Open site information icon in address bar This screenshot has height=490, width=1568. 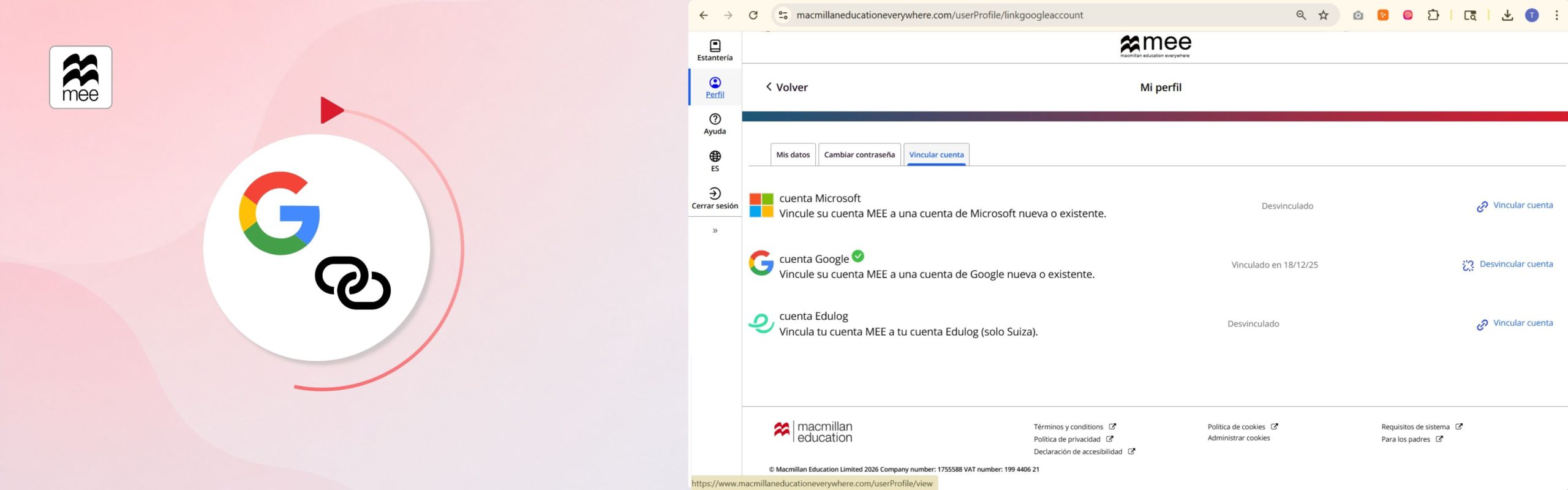pyautogui.click(x=783, y=15)
